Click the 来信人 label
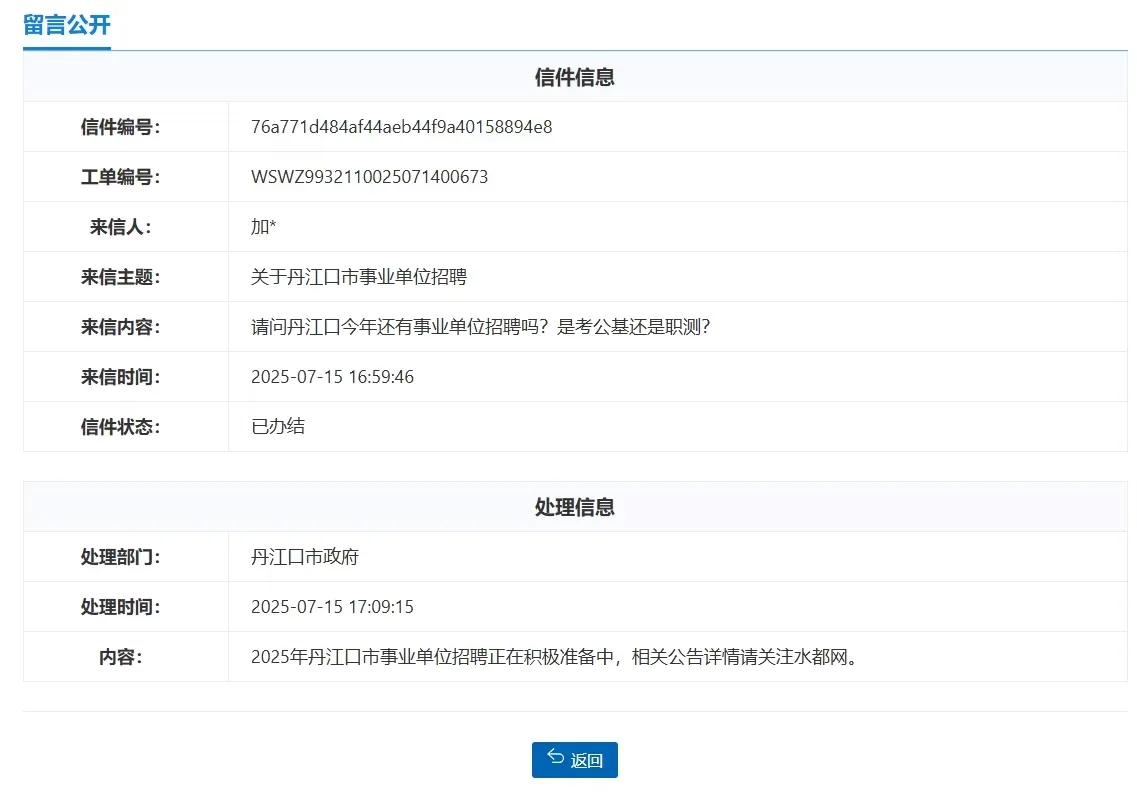Viewport: 1137px width, 794px height. (x=120, y=227)
